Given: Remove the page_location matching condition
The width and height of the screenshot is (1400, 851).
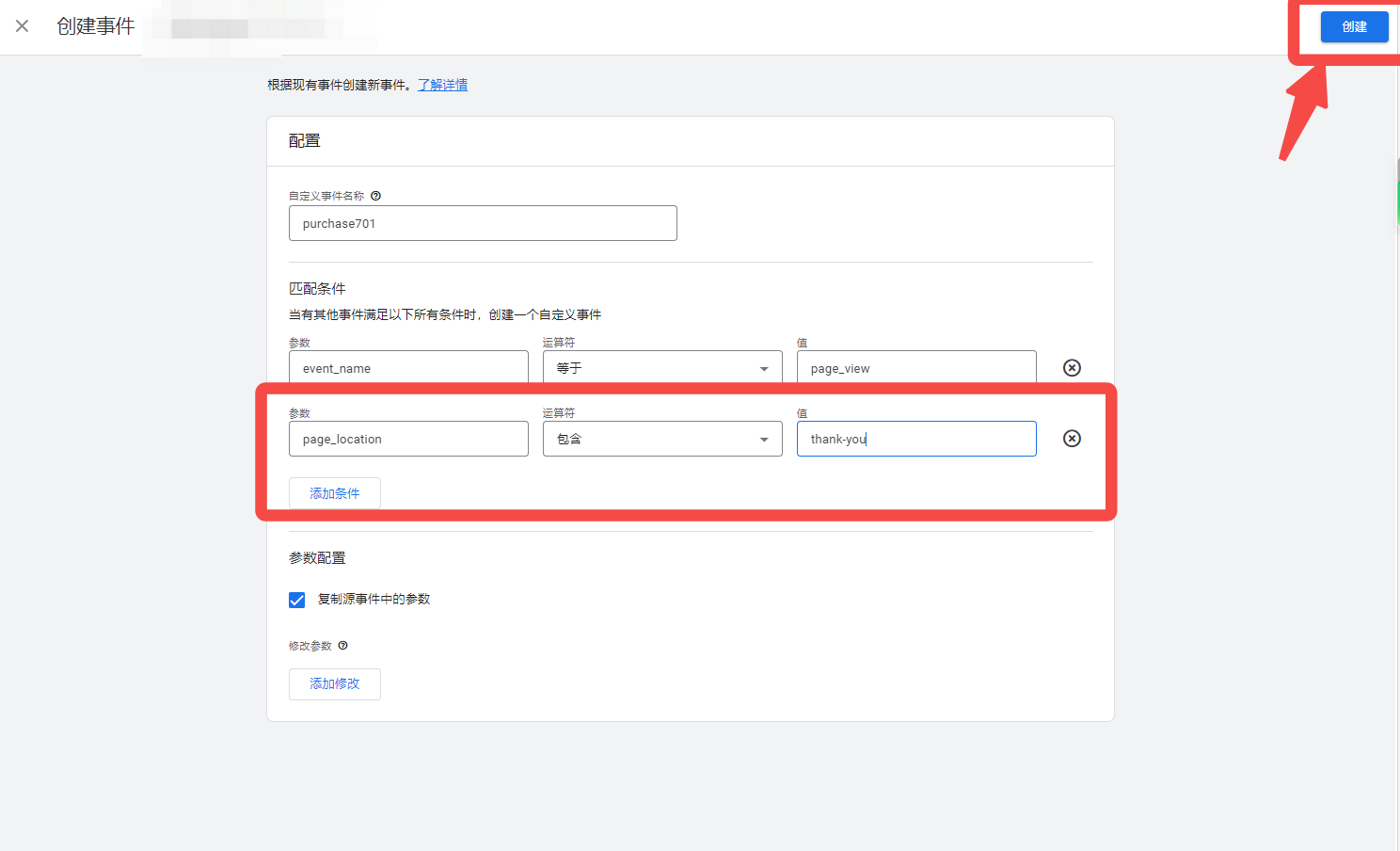Looking at the screenshot, I should (1072, 438).
